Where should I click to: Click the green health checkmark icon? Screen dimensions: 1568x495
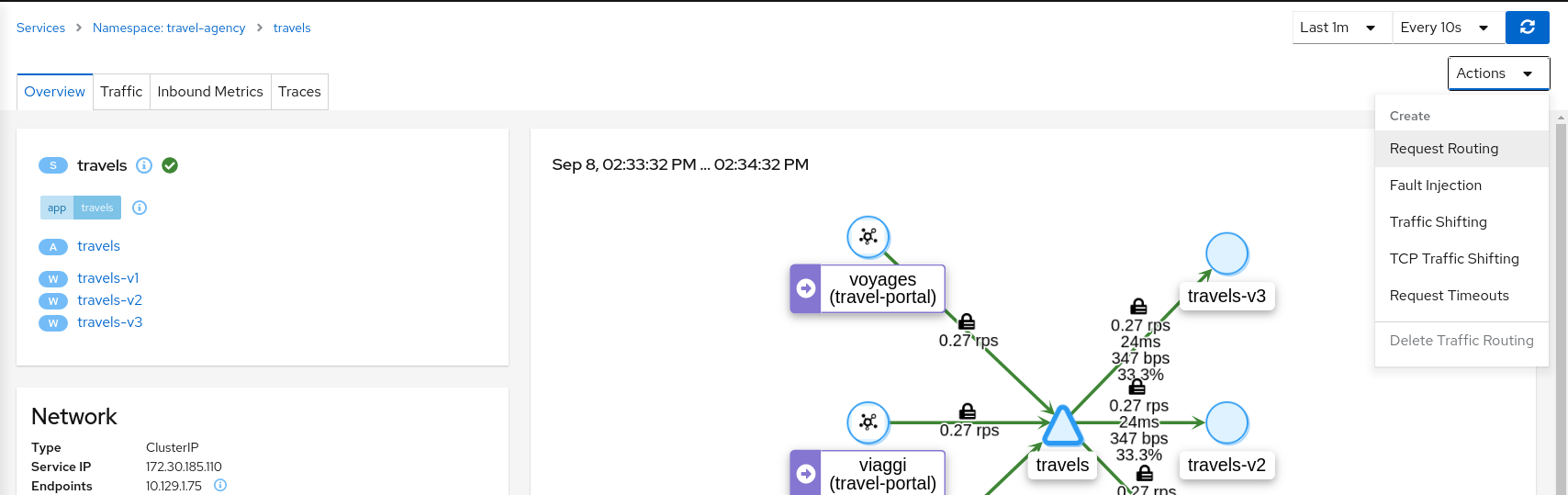[170, 165]
